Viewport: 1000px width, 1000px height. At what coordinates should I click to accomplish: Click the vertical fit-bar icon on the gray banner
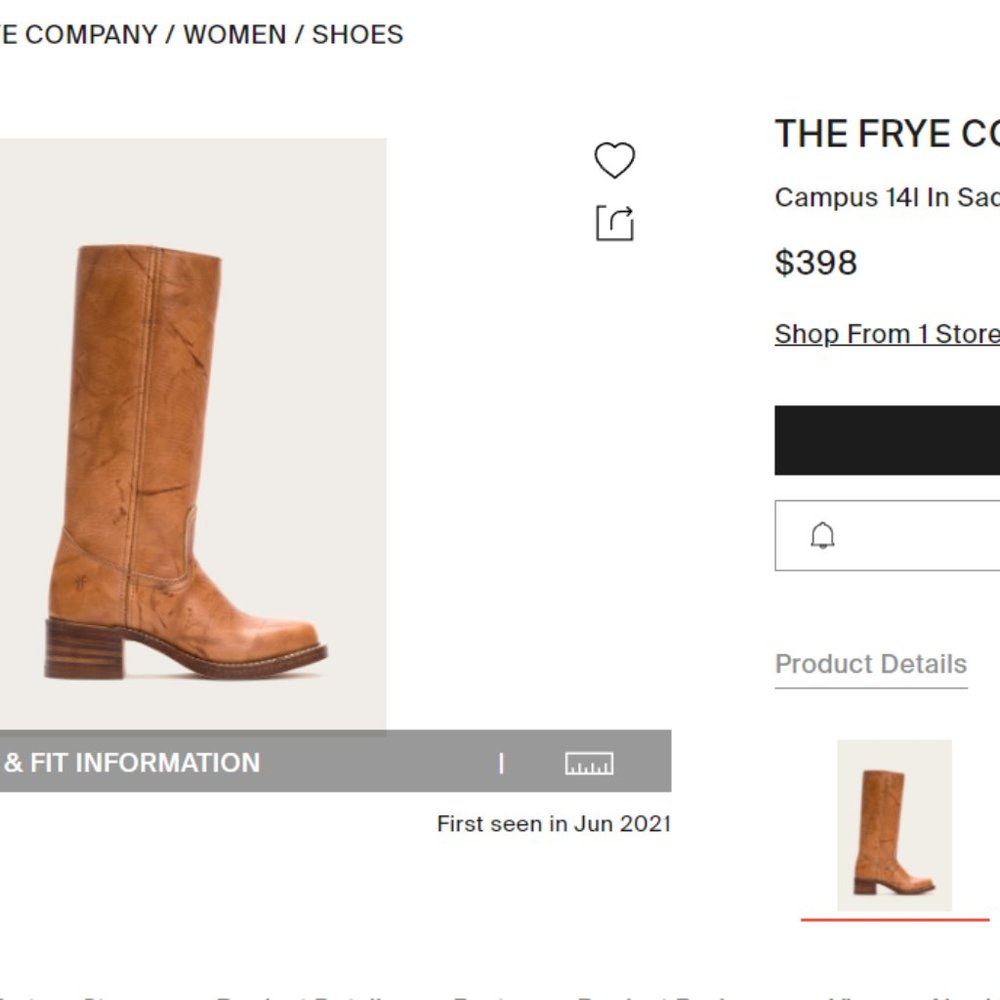point(502,761)
